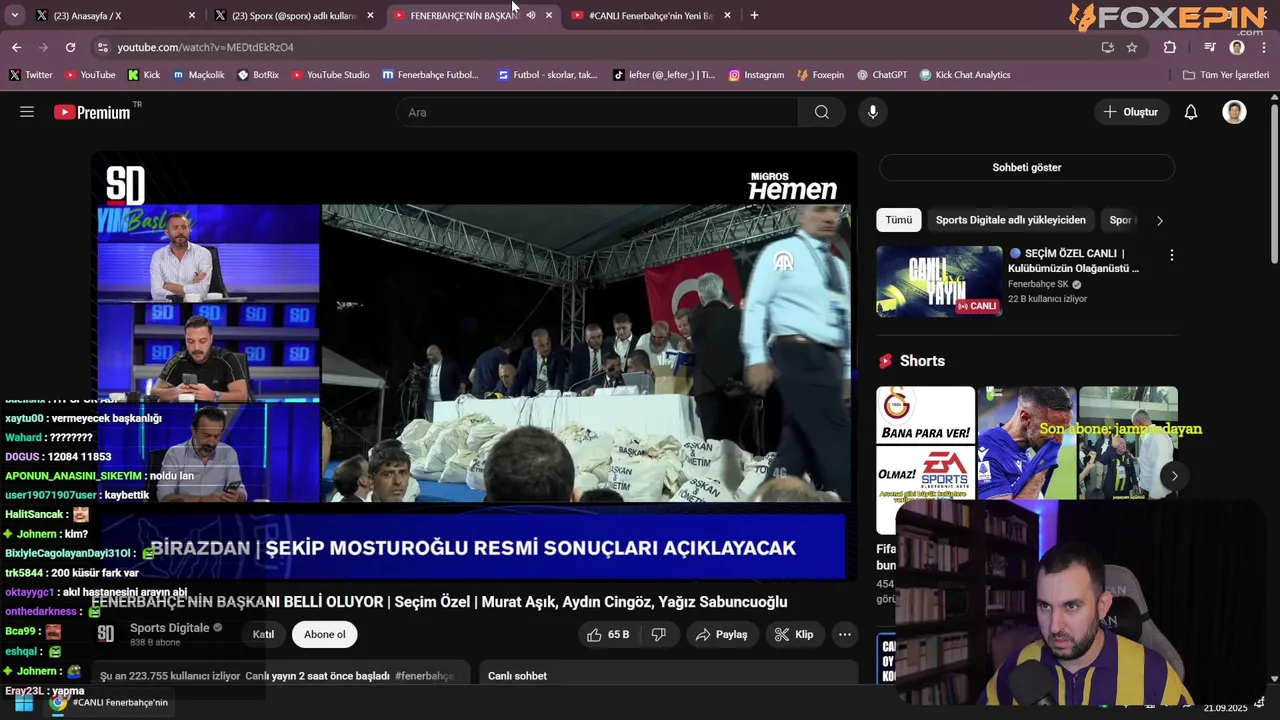Open the BotRix bookmark

click(x=258, y=75)
